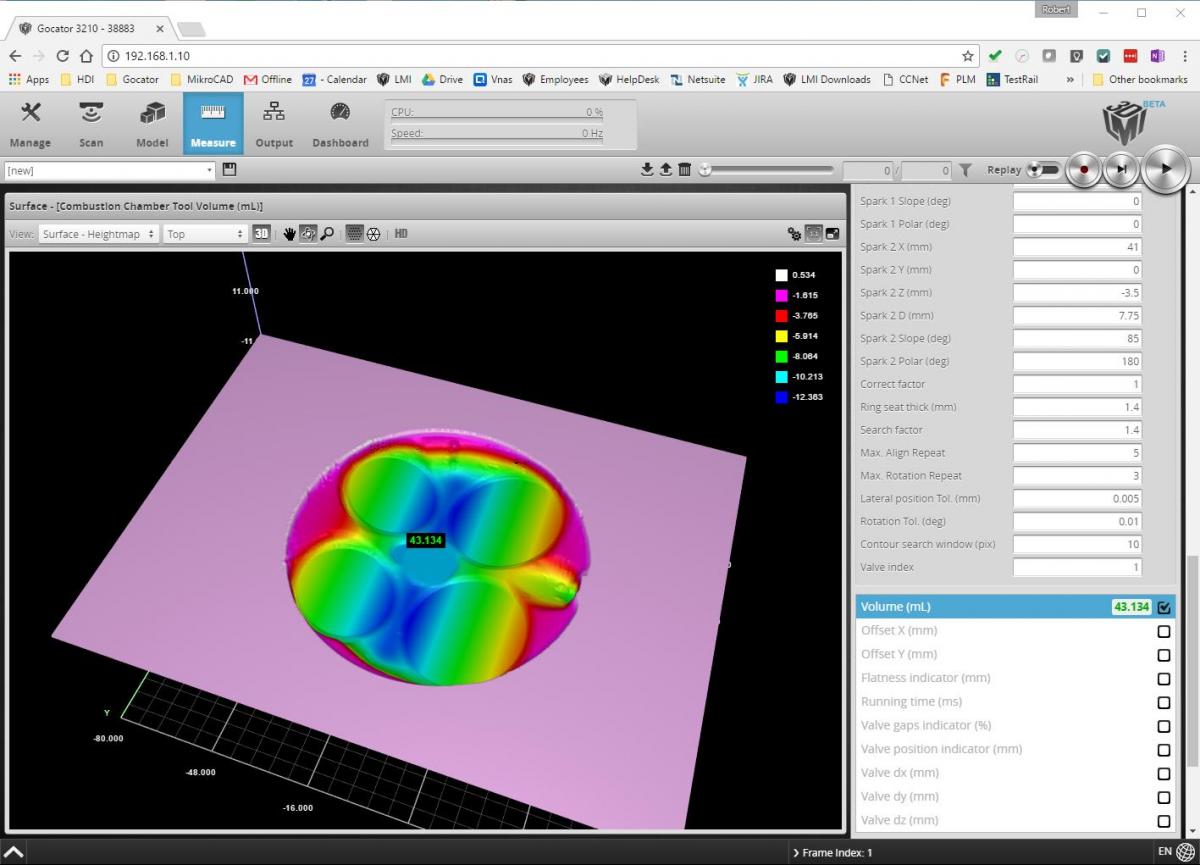Go to the Output page
The image size is (1200, 865).
coord(274,124)
